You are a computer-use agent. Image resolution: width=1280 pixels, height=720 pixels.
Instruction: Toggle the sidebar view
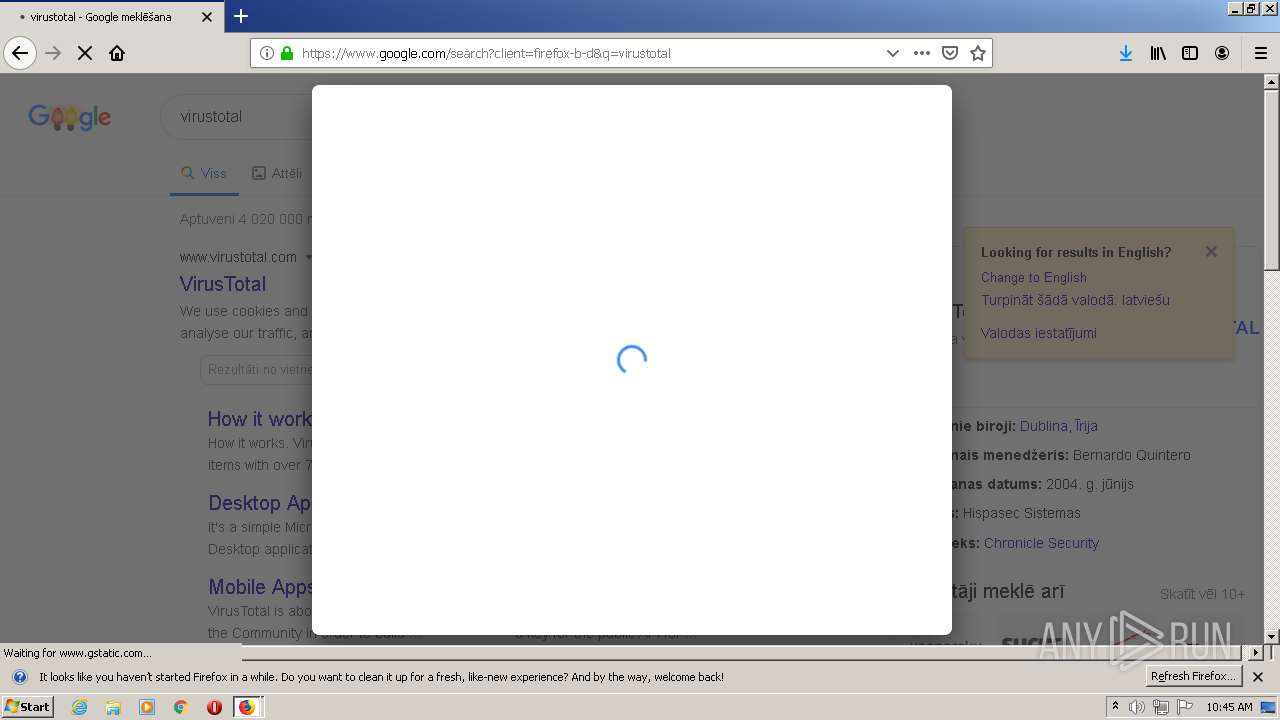pos(1190,53)
